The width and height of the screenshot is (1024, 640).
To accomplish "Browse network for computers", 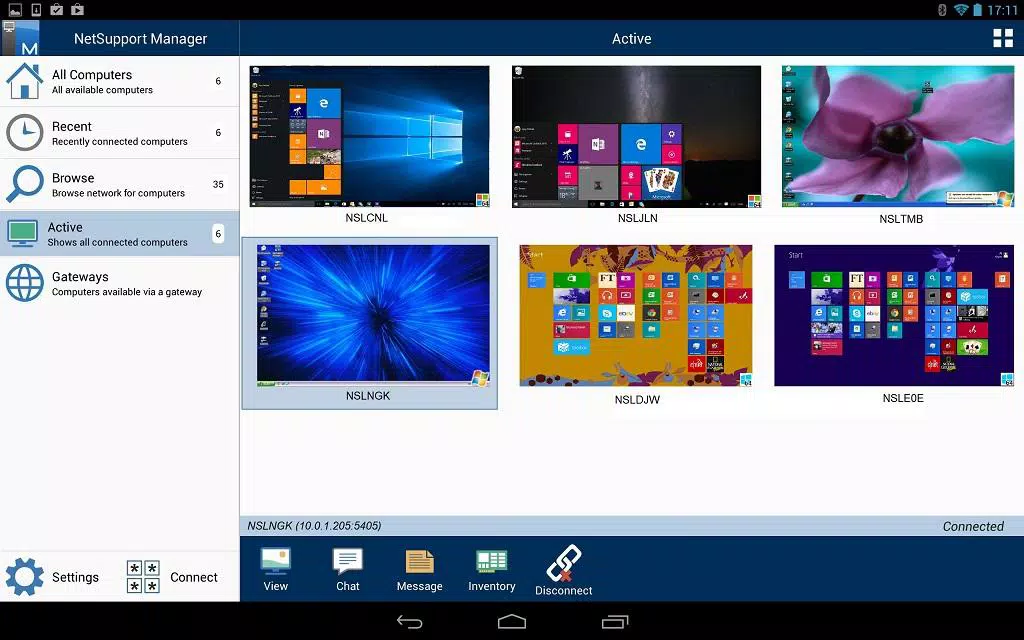I will [x=120, y=184].
